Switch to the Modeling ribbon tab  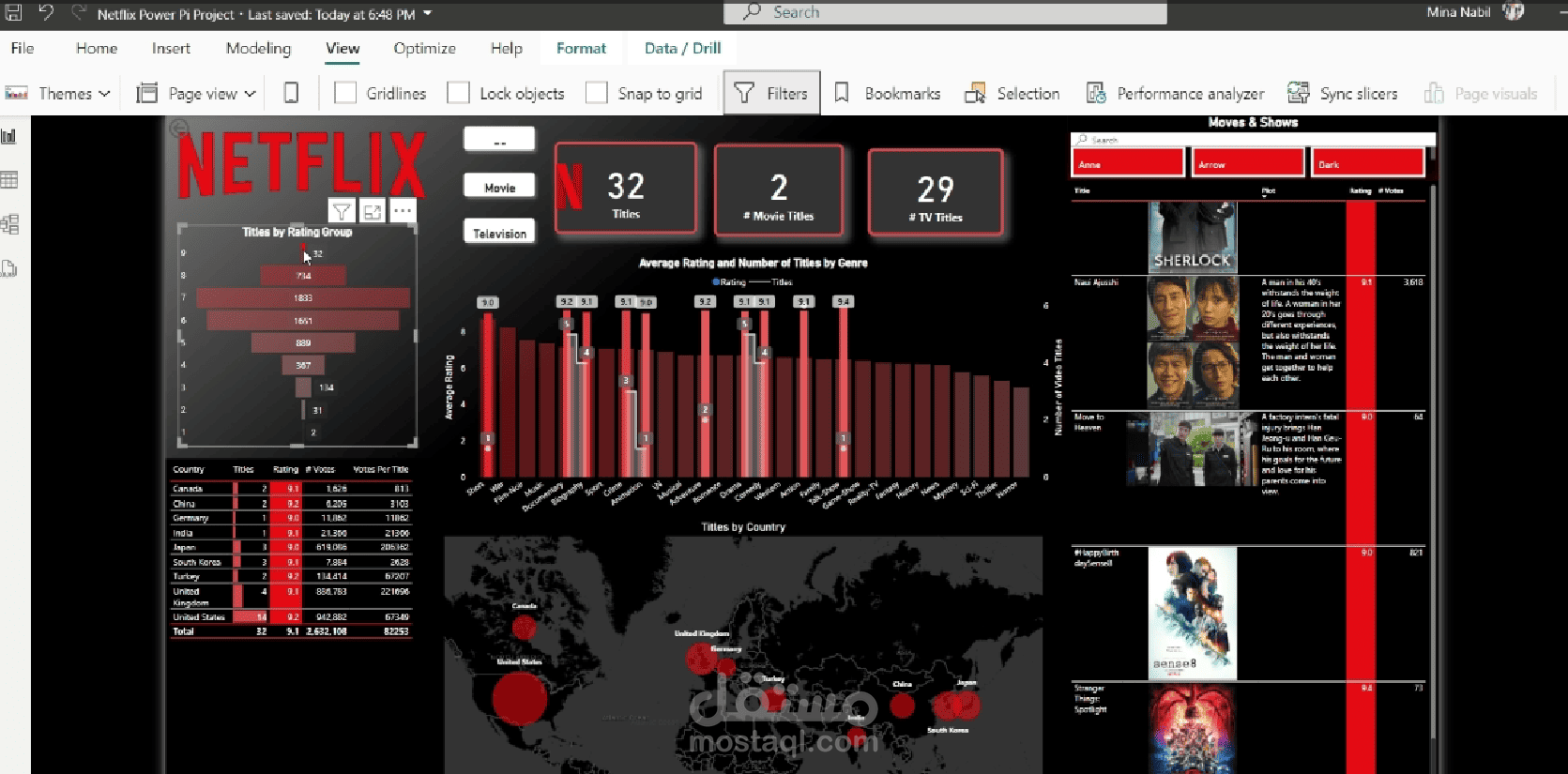(258, 48)
